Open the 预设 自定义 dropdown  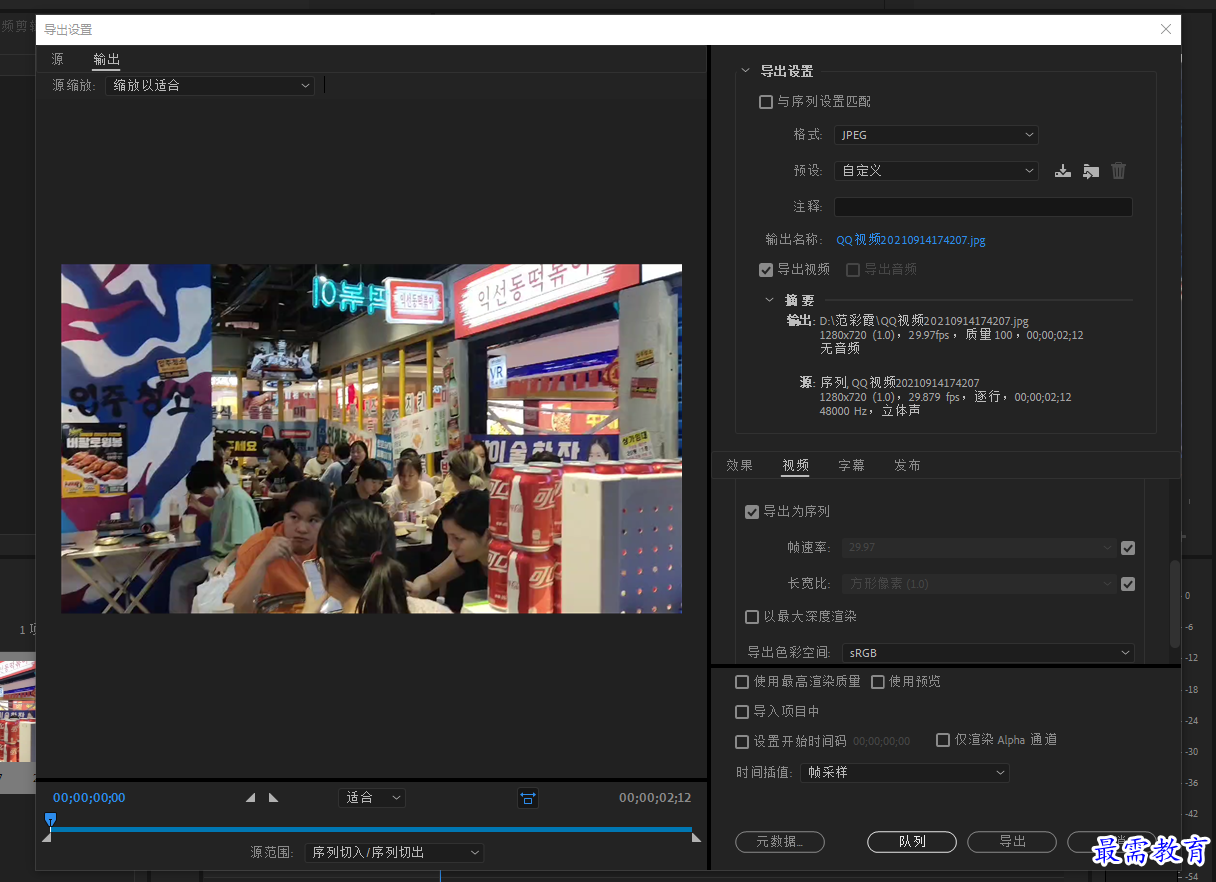(936, 171)
